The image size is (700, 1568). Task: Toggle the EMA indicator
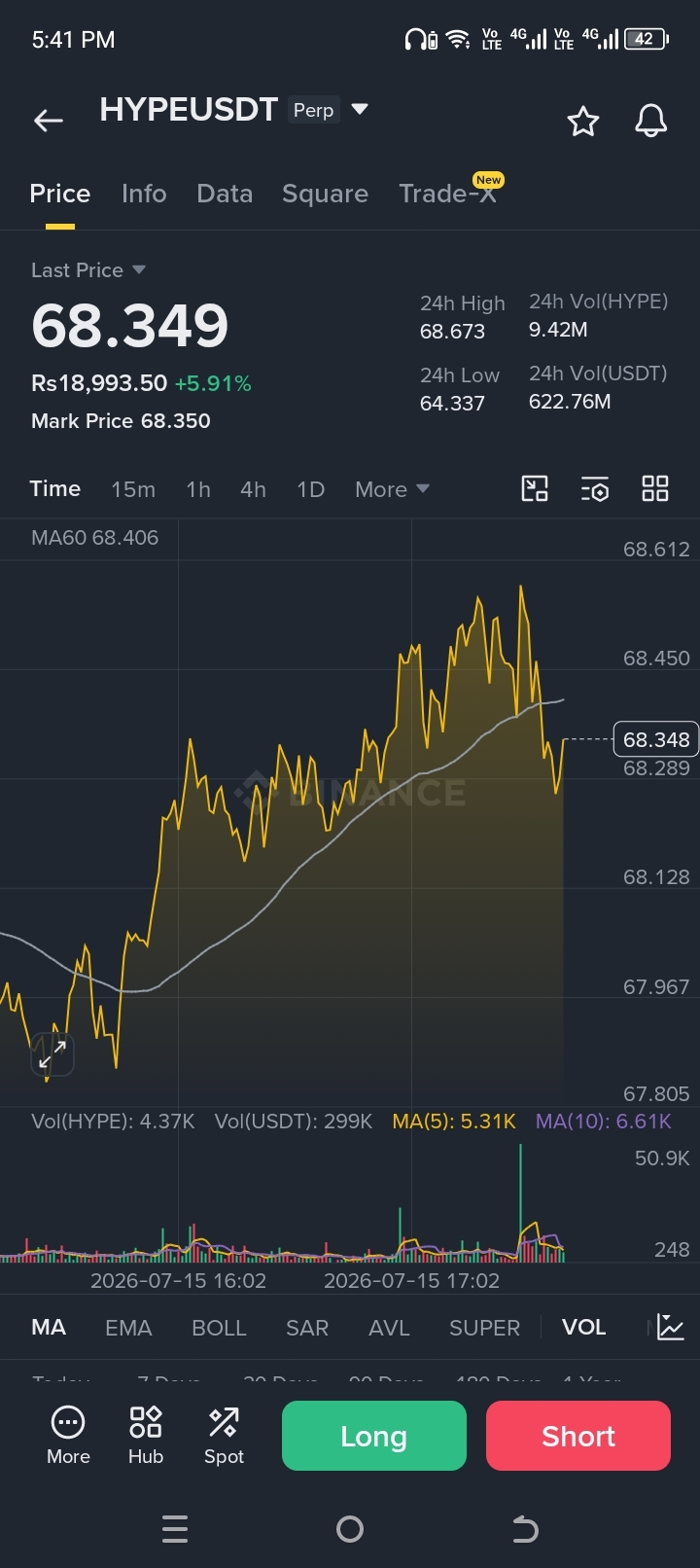(128, 1328)
